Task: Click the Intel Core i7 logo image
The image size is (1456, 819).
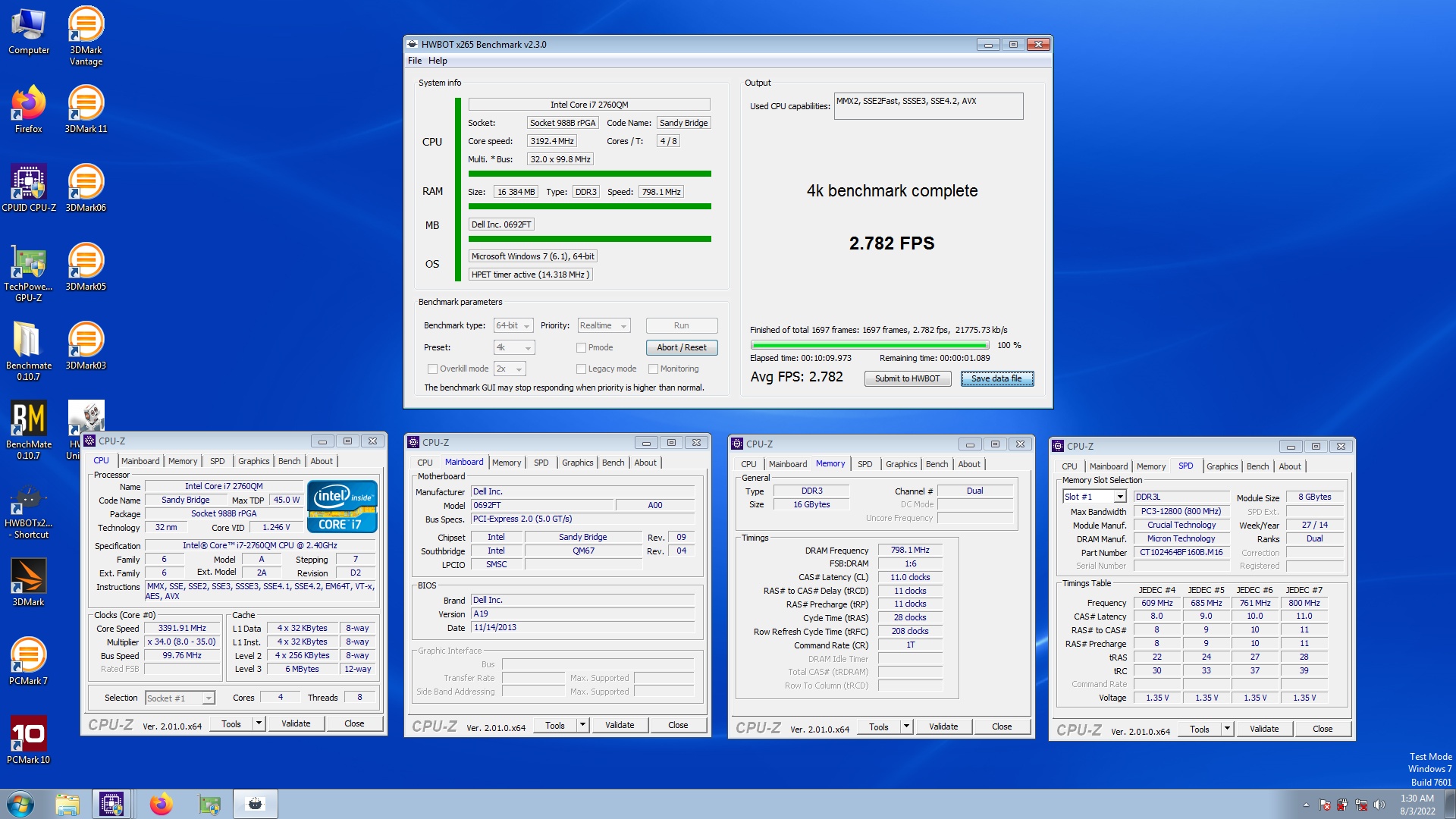Action: point(342,507)
